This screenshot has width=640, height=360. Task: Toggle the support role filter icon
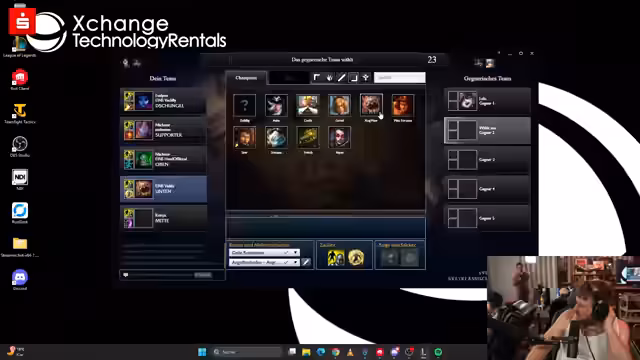pos(366,78)
